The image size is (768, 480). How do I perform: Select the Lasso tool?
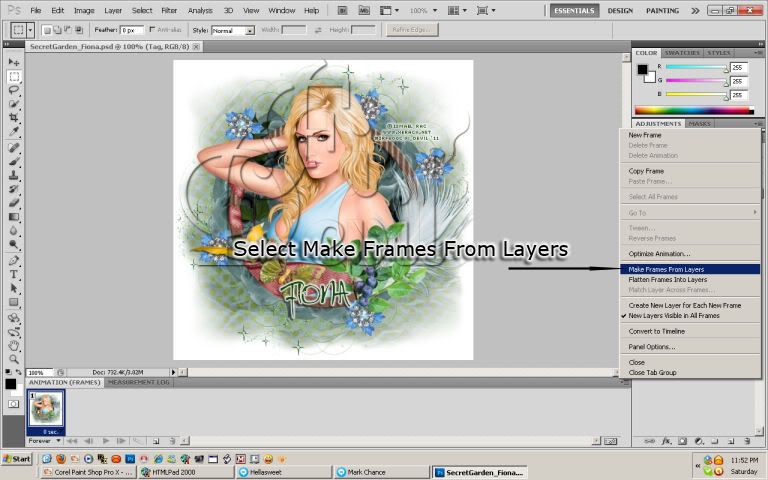(x=14, y=90)
